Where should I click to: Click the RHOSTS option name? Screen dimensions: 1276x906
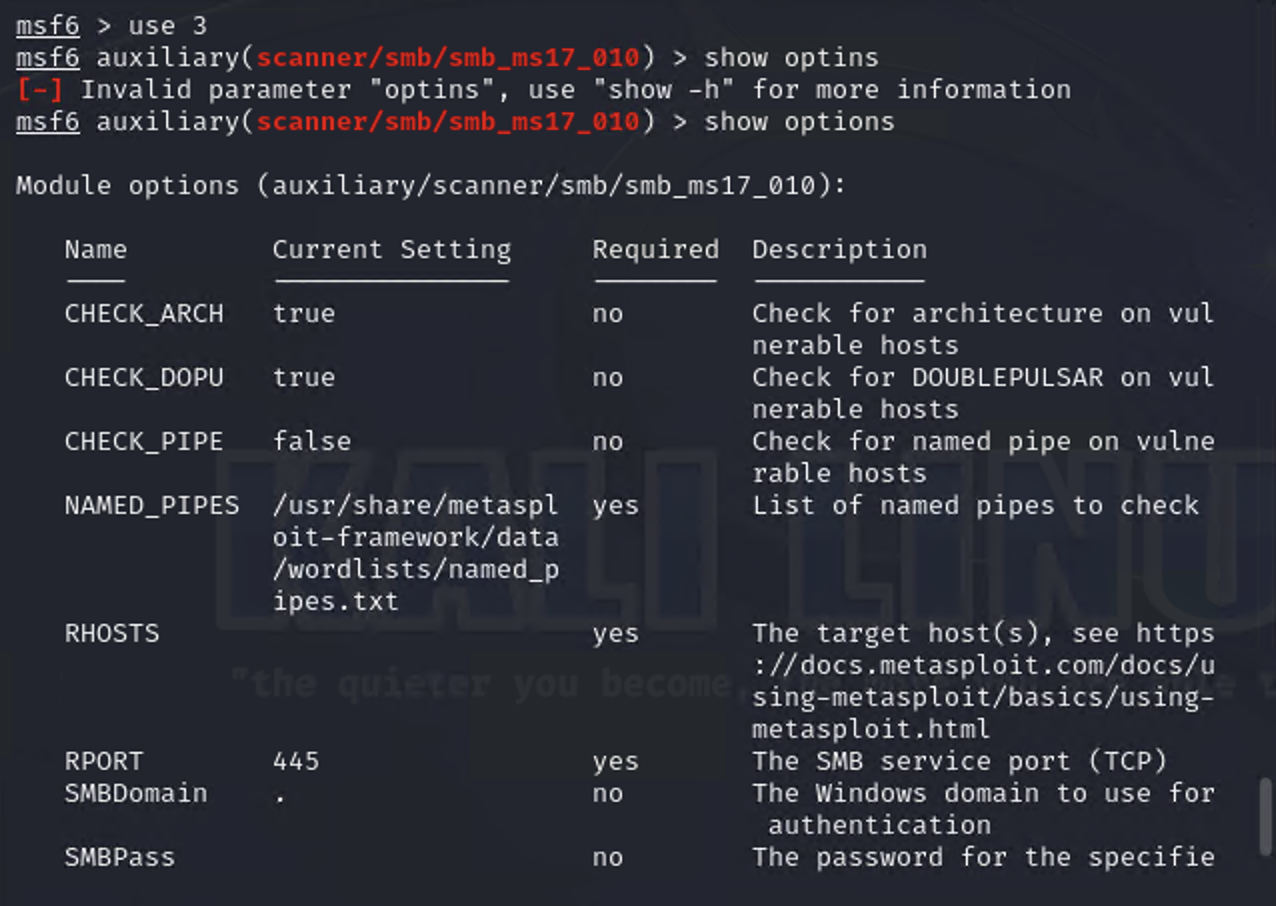point(111,633)
